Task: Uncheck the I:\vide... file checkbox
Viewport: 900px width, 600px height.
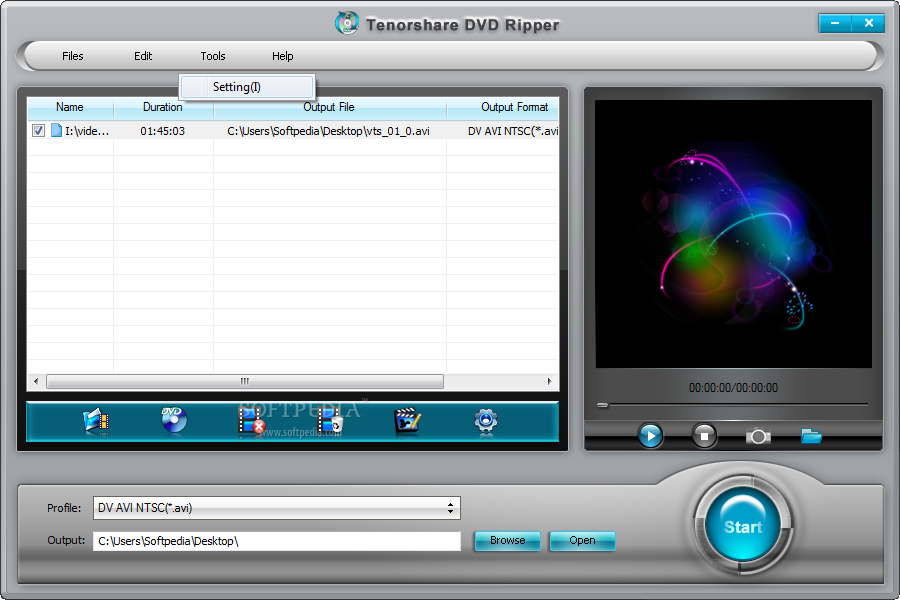Action: point(38,130)
